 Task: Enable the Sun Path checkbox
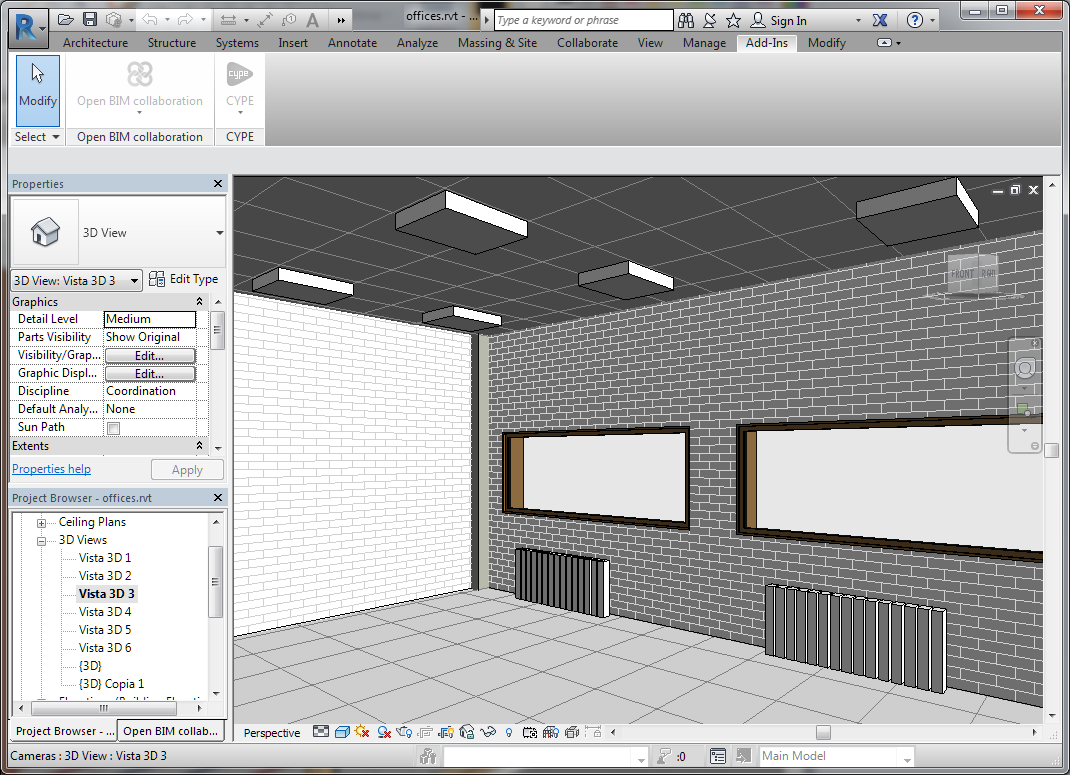113,428
